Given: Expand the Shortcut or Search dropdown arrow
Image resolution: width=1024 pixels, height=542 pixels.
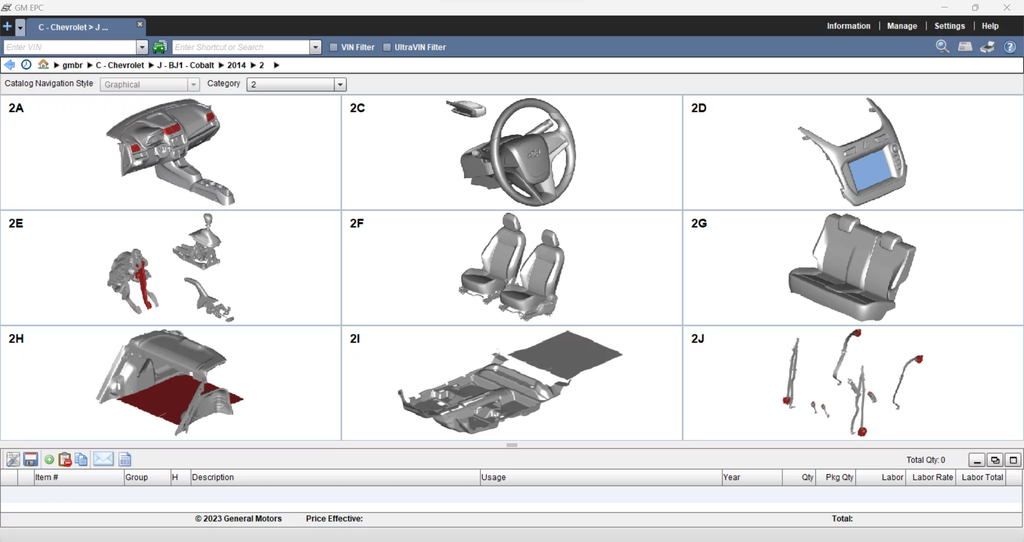Looking at the screenshot, I should (316, 47).
